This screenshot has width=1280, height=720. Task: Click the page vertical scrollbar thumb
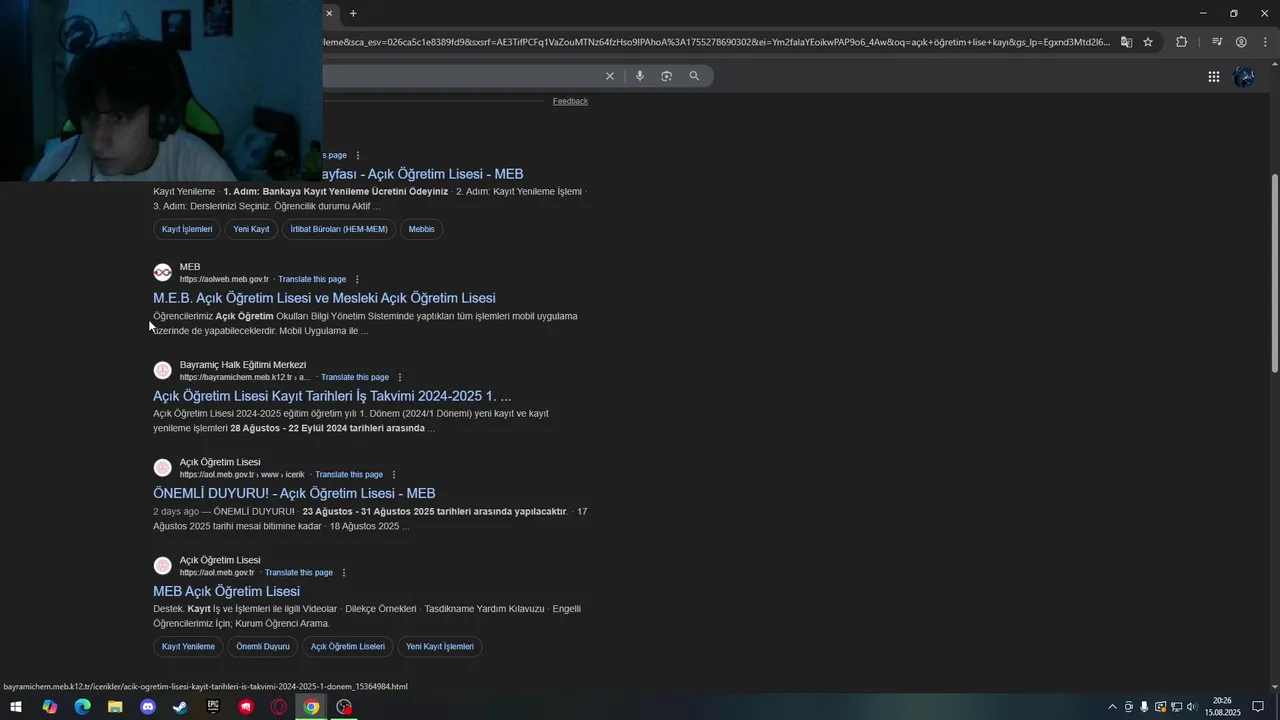click(x=1274, y=273)
